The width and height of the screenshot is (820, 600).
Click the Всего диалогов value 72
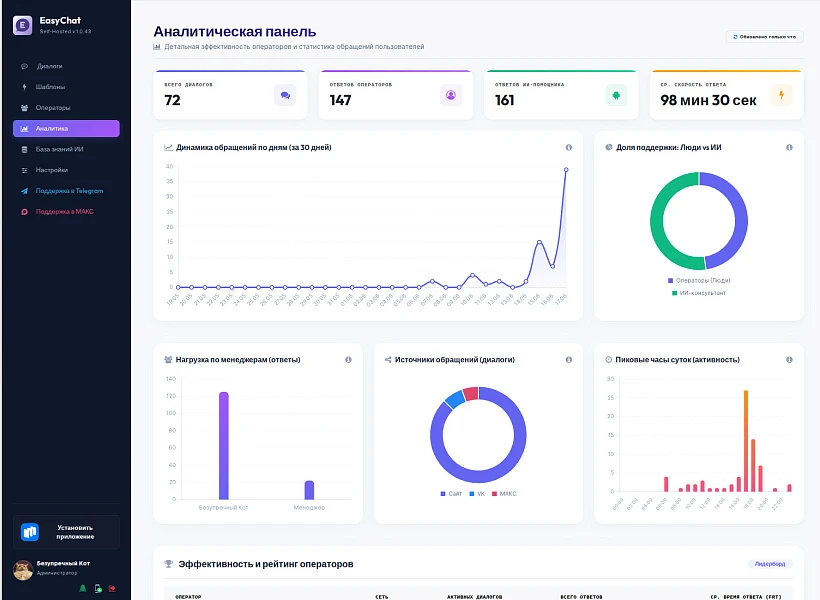[x=173, y=100]
